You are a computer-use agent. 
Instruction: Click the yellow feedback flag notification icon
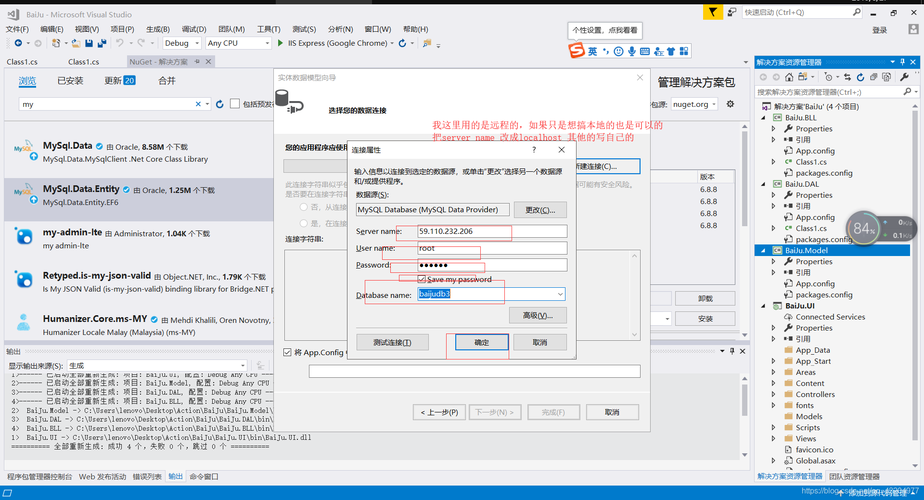[712, 12]
